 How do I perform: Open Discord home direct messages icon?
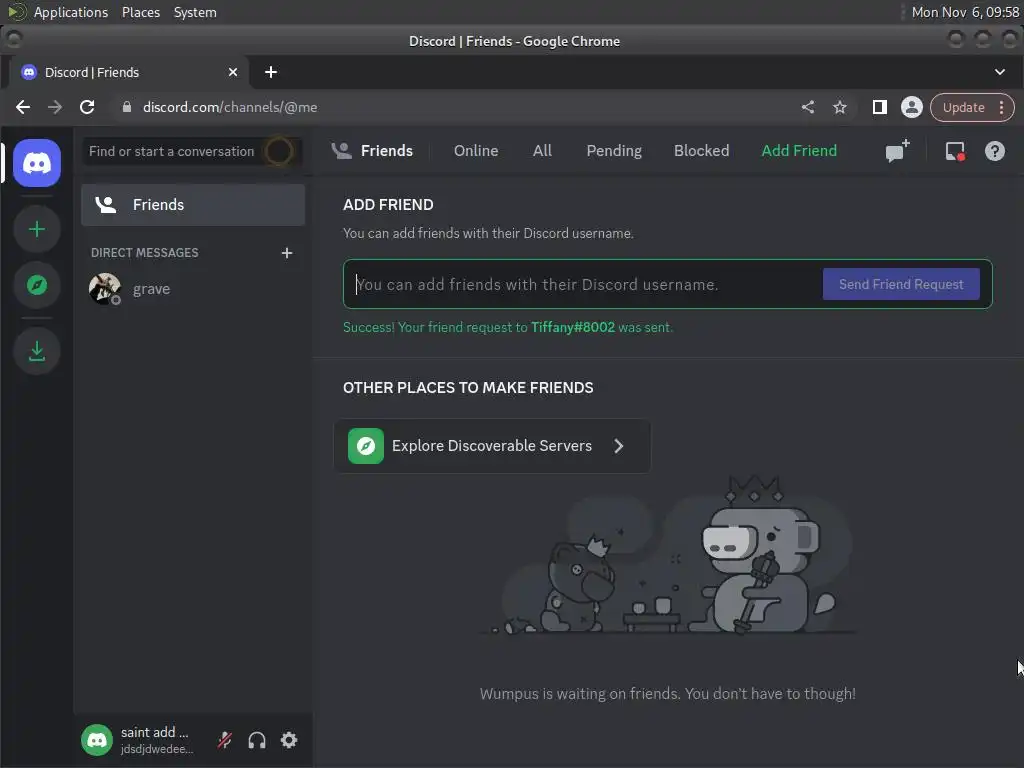click(37, 163)
